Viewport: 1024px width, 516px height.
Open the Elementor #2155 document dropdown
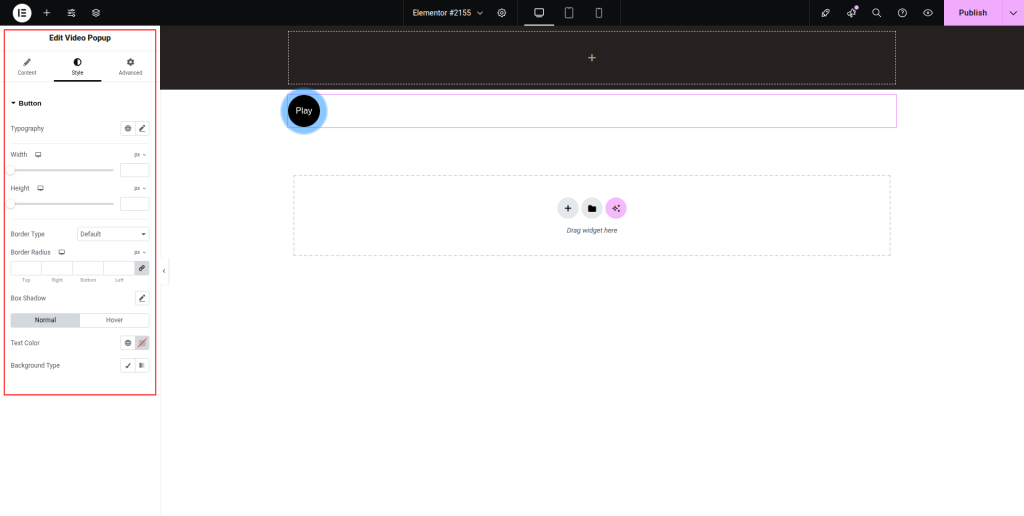coord(447,12)
